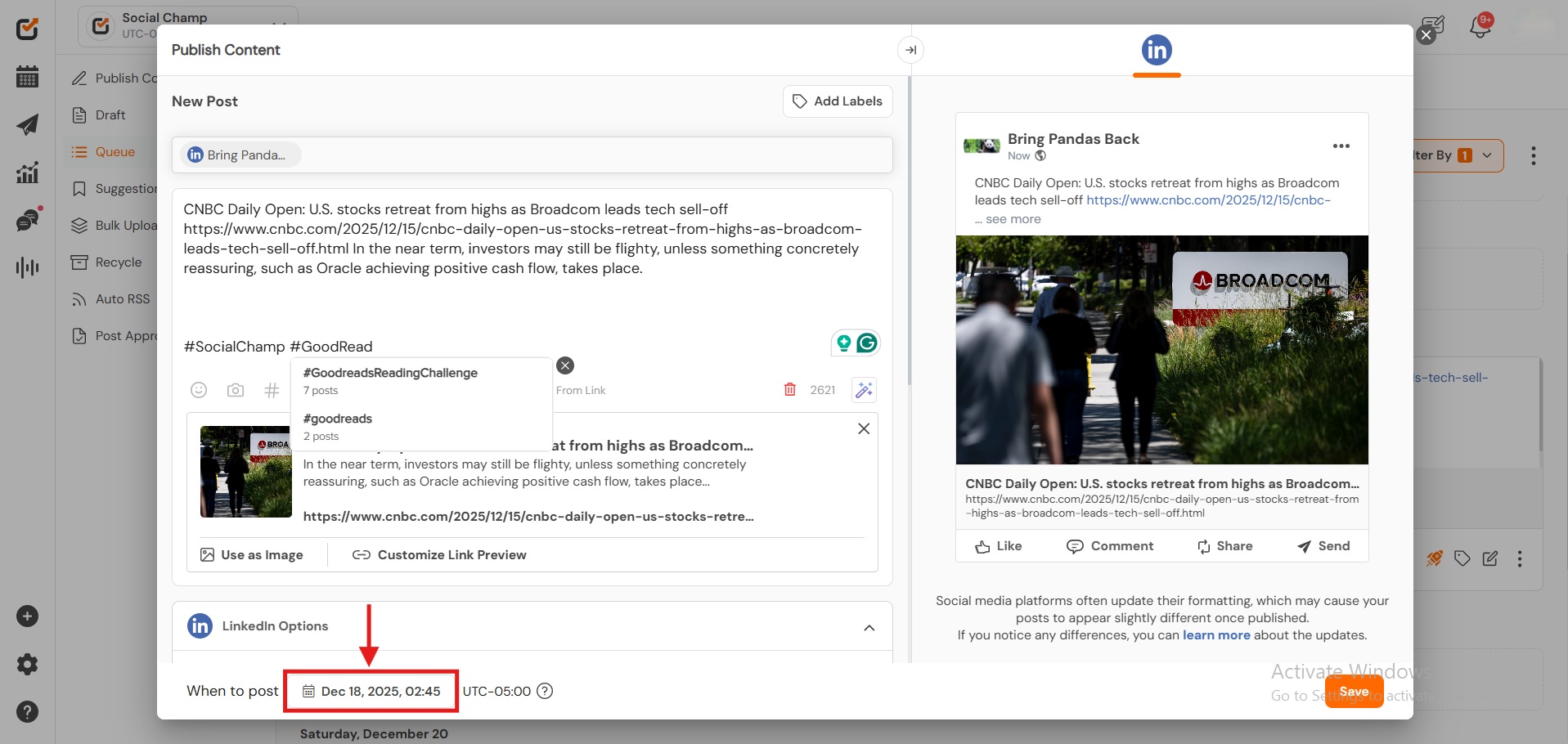Click the emoji picker icon
1568x744 pixels.
pyautogui.click(x=199, y=390)
